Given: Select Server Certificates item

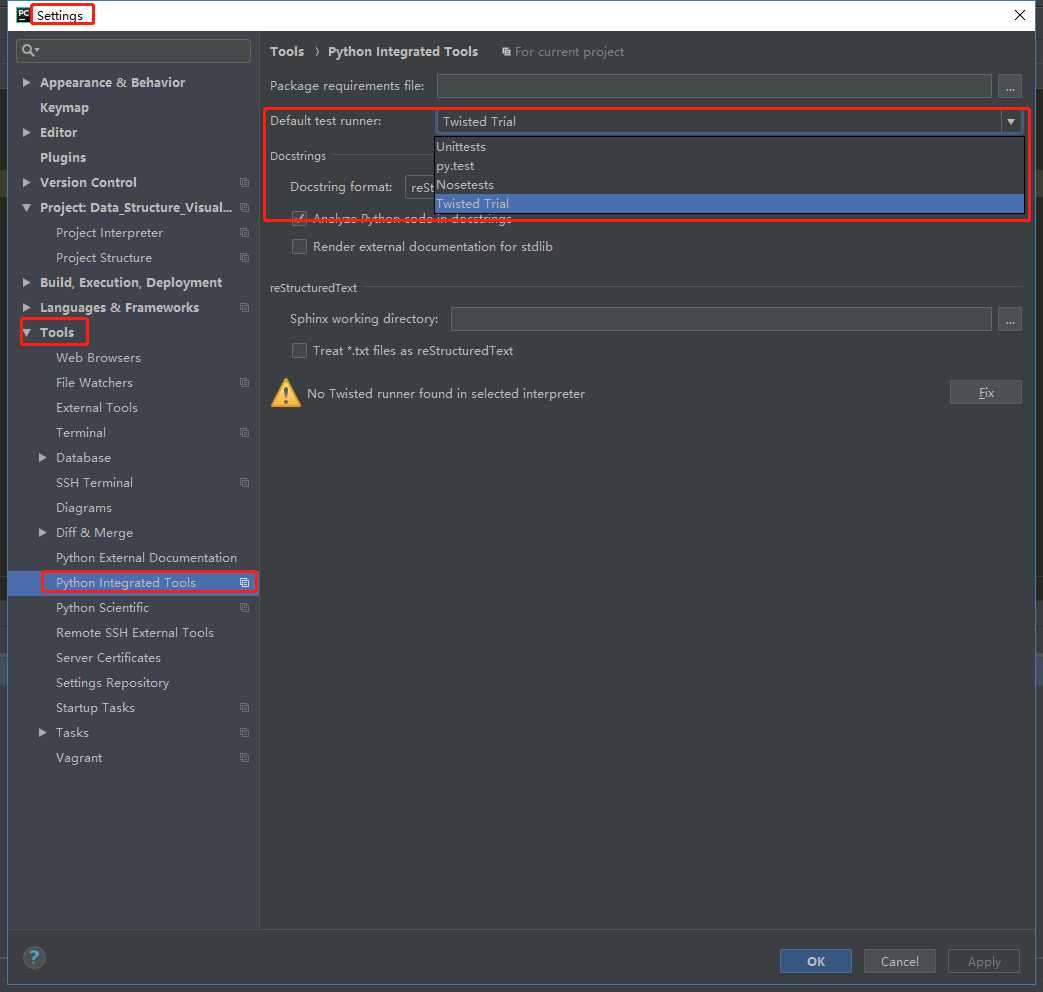Looking at the screenshot, I should pyautogui.click(x=108, y=657).
